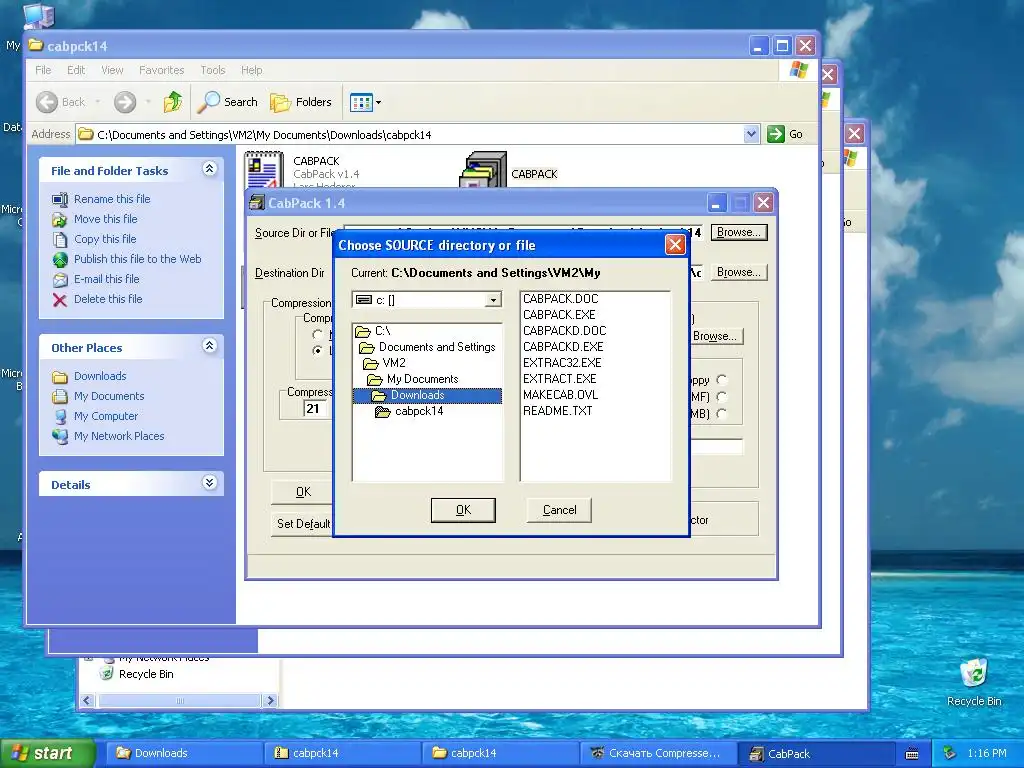The image size is (1024, 768).
Task: Select CABPACK.EXE in file list
Action: coord(559,315)
